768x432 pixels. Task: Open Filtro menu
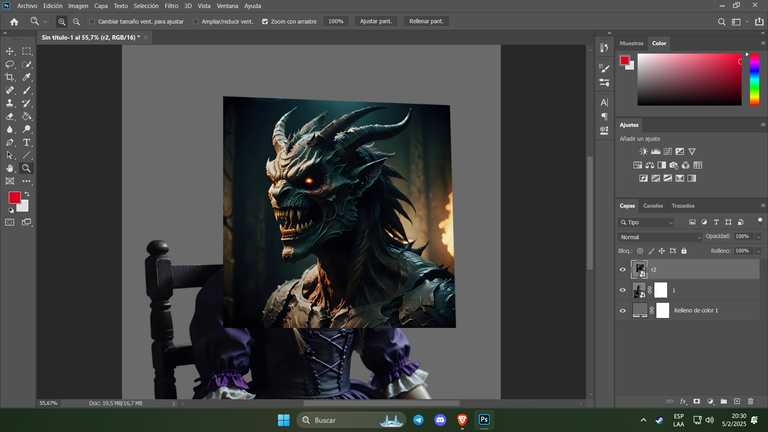coord(171,6)
